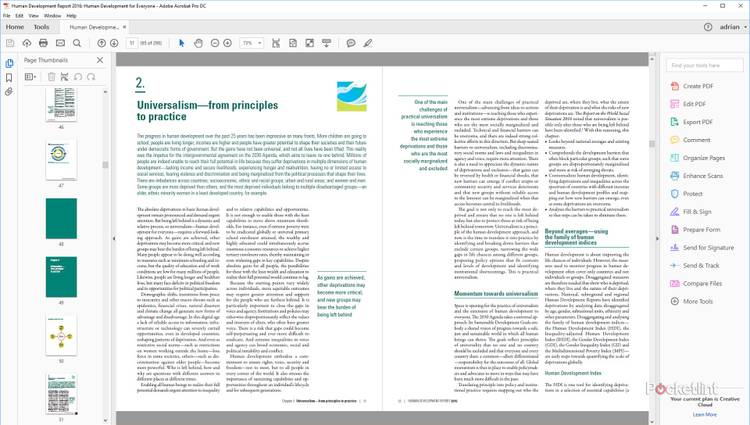This screenshot has height=425, width=750.
Task: Open Organize Pages tool
Action: (698, 158)
